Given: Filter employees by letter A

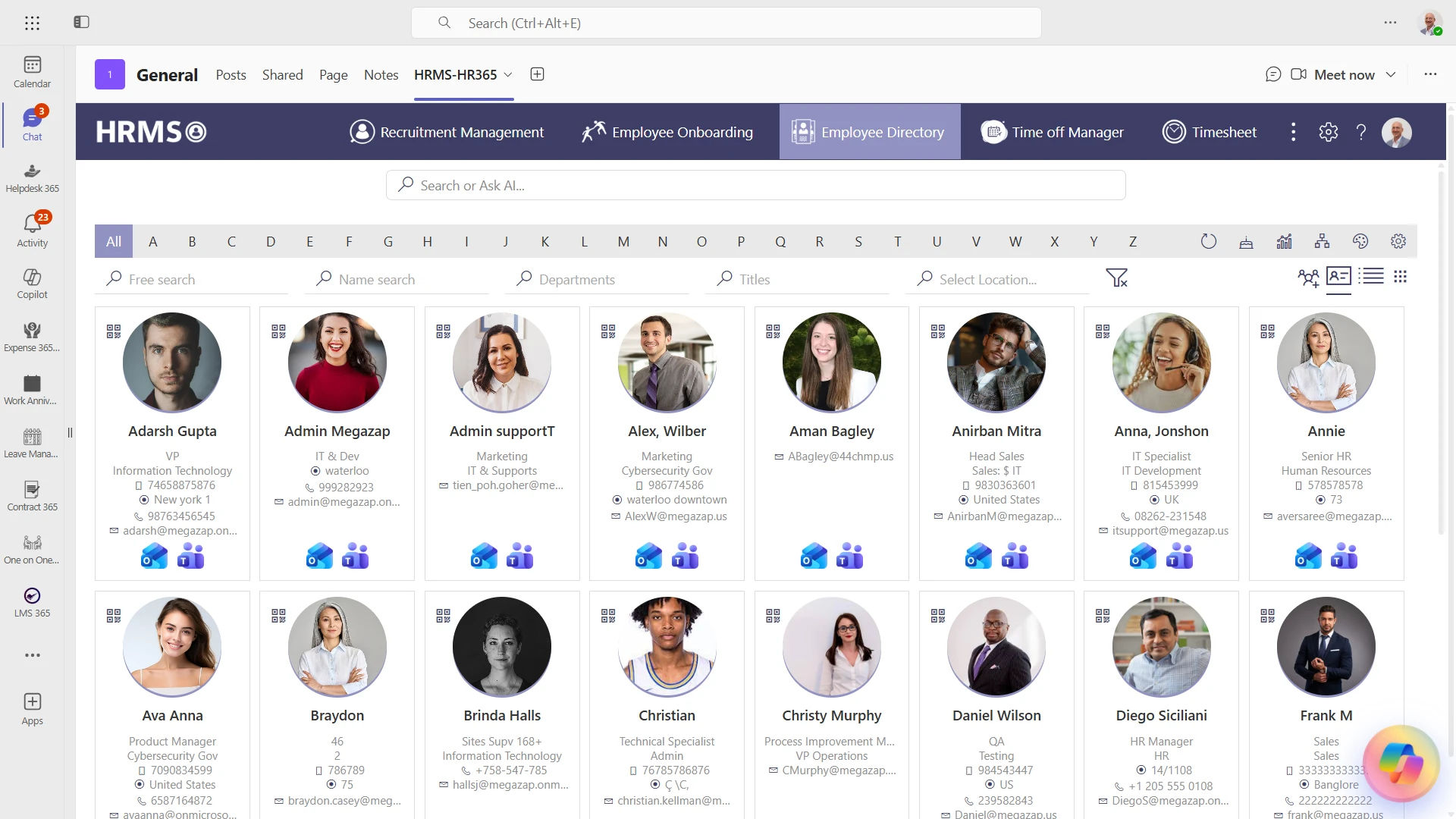Looking at the screenshot, I should click(x=153, y=241).
